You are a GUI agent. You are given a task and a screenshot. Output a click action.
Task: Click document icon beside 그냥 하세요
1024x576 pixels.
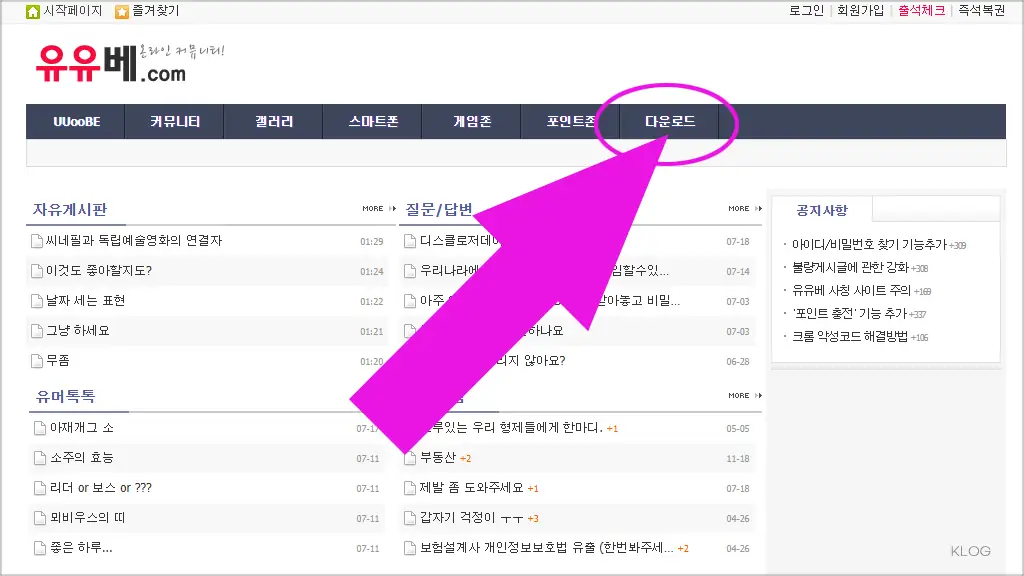coord(37,331)
